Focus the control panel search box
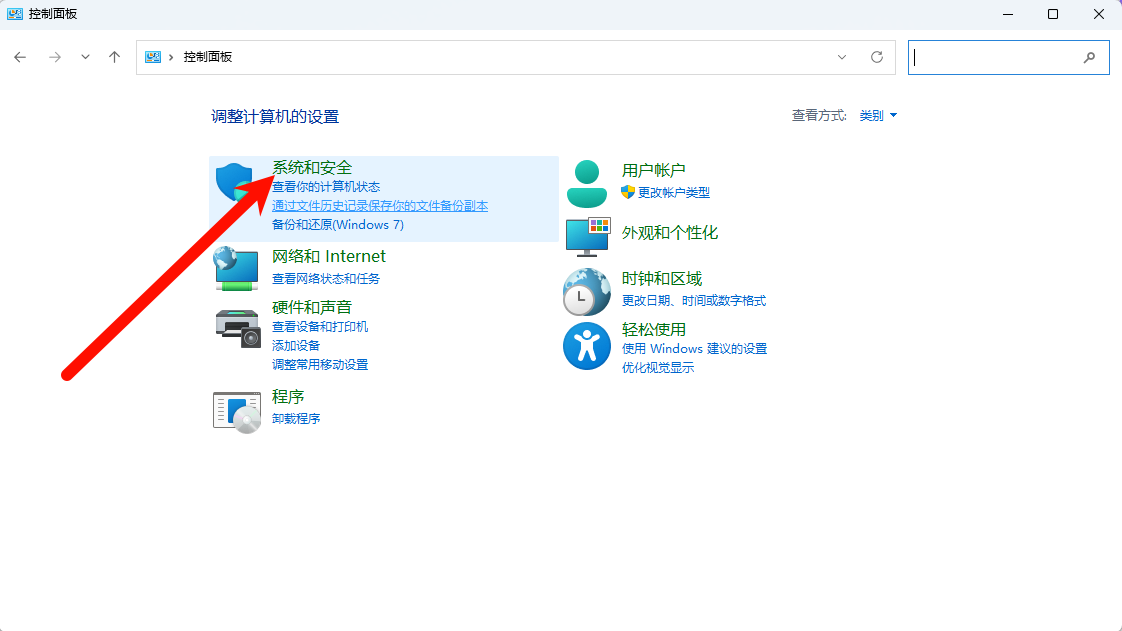The image size is (1122, 631). tap(1009, 57)
